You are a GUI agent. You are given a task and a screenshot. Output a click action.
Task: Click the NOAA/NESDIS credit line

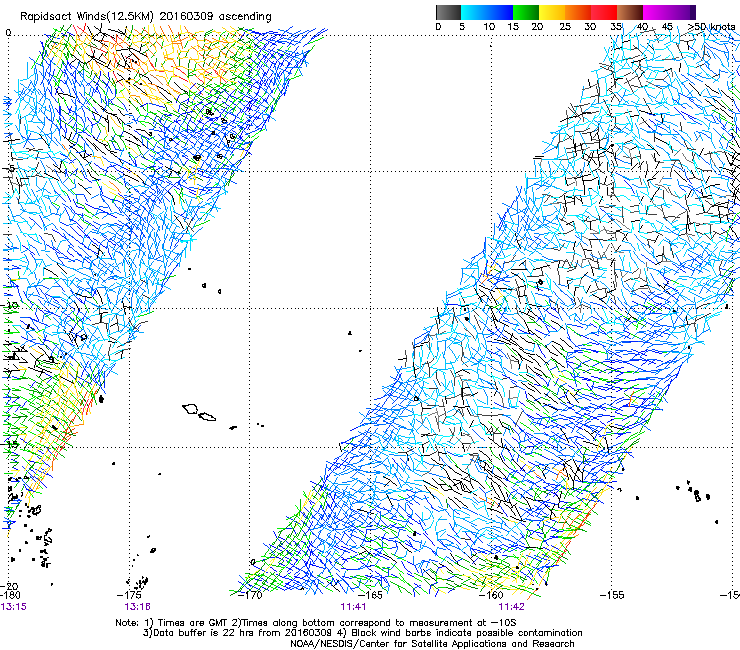click(432, 644)
